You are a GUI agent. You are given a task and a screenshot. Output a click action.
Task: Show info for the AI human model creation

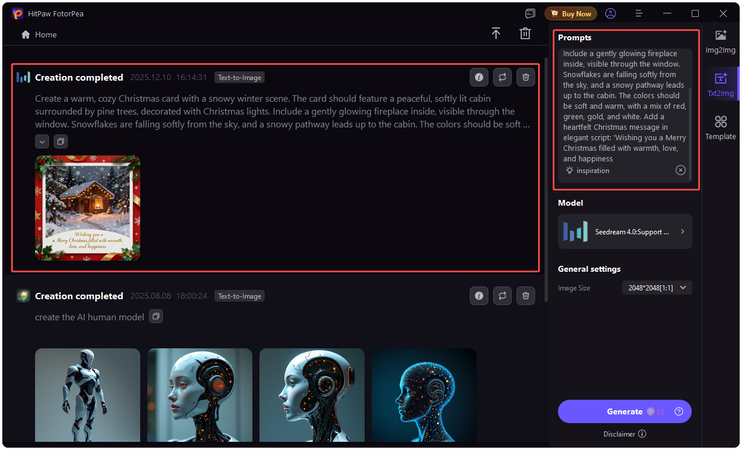click(x=479, y=296)
